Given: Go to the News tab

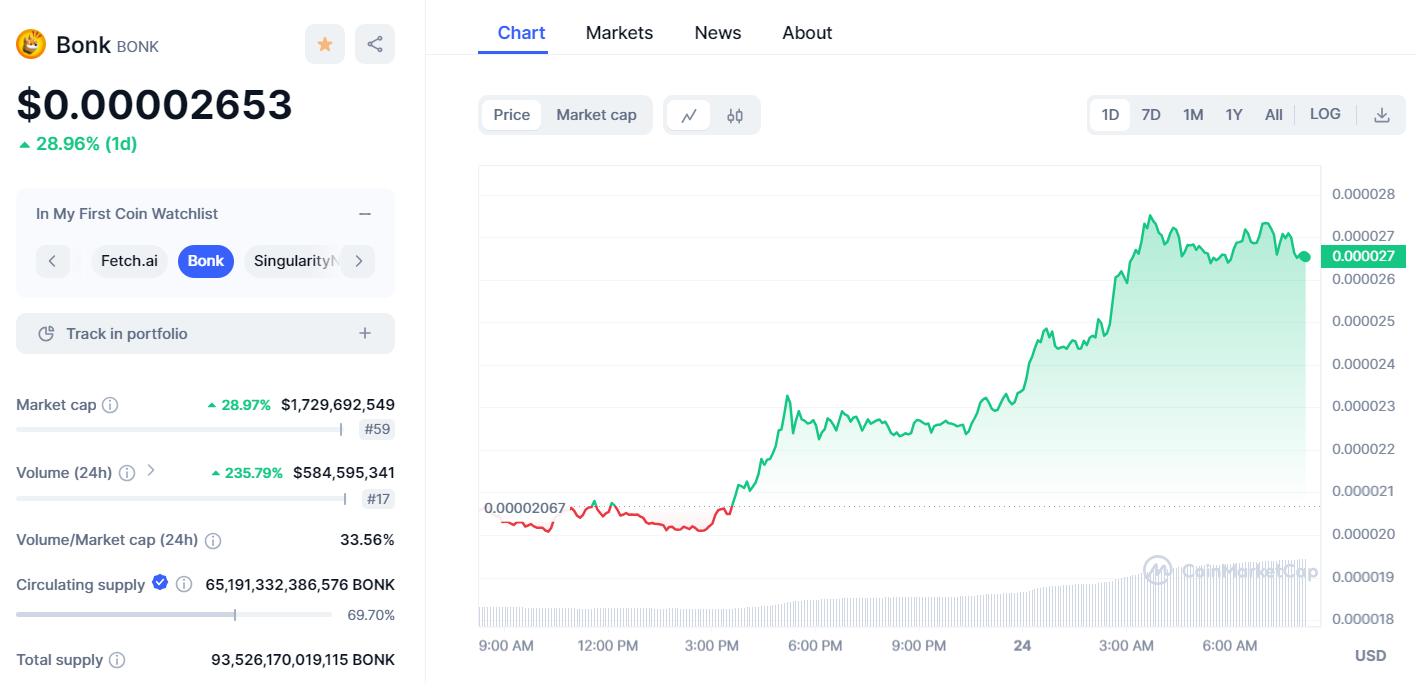Looking at the screenshot, I should [x=718, y=33].
